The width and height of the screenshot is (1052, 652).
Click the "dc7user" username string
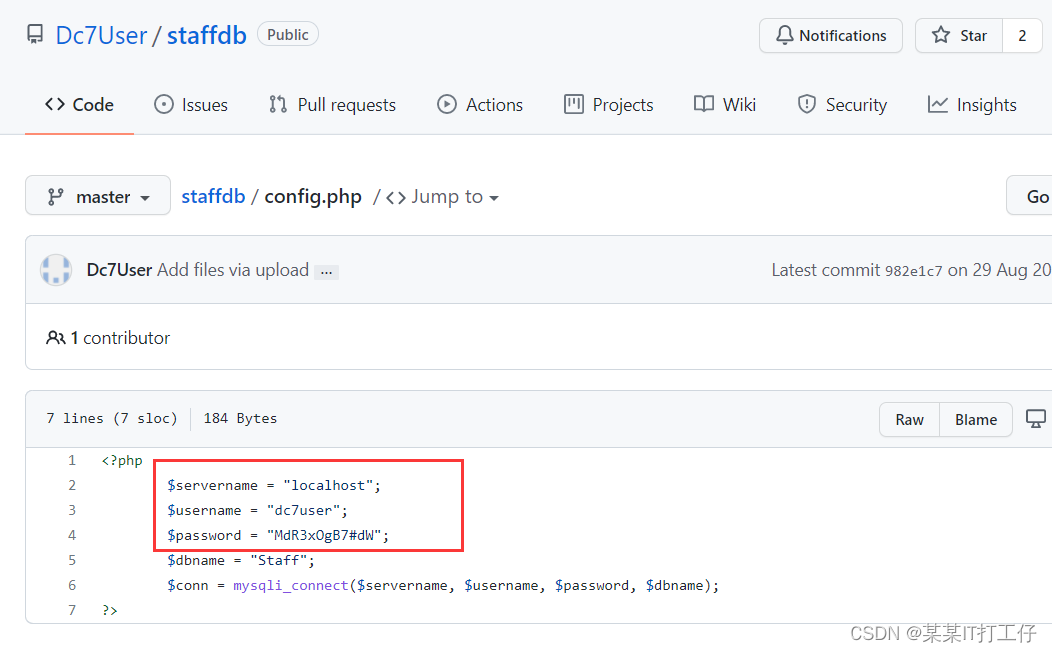pyautogui.click(x=303, y=510)
